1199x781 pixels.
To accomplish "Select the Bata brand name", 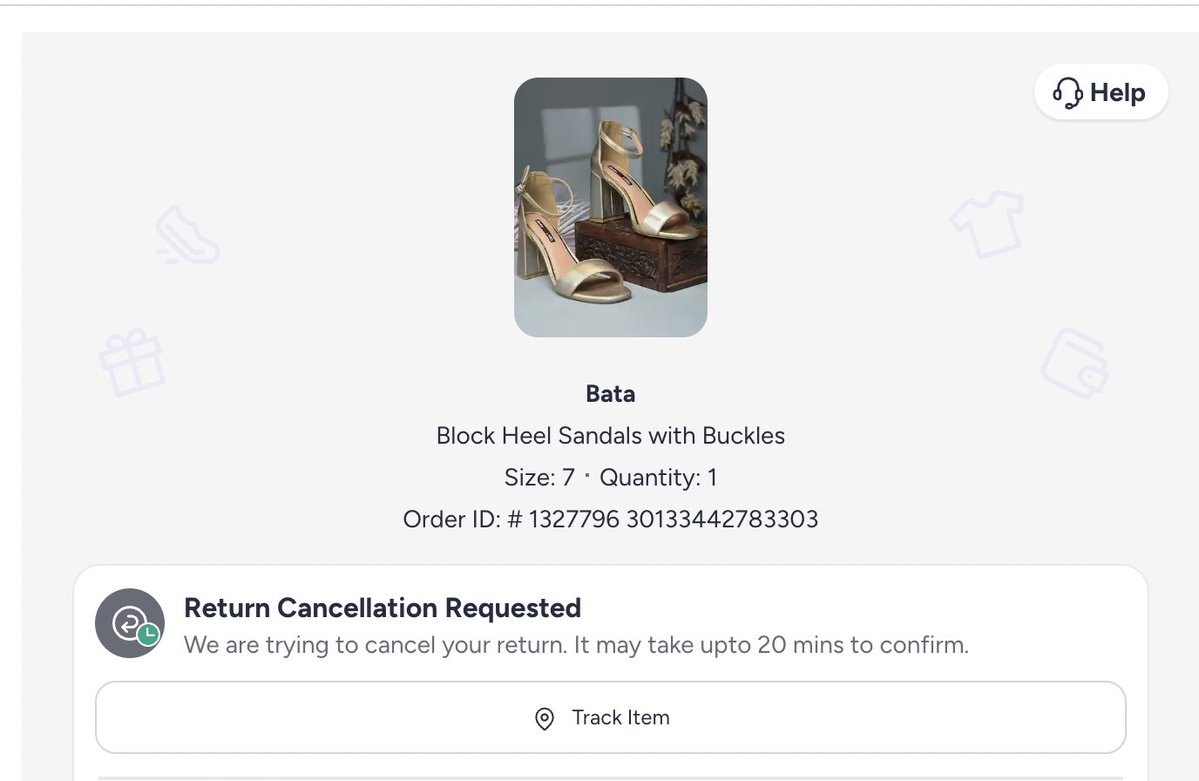I will point(610,394).
